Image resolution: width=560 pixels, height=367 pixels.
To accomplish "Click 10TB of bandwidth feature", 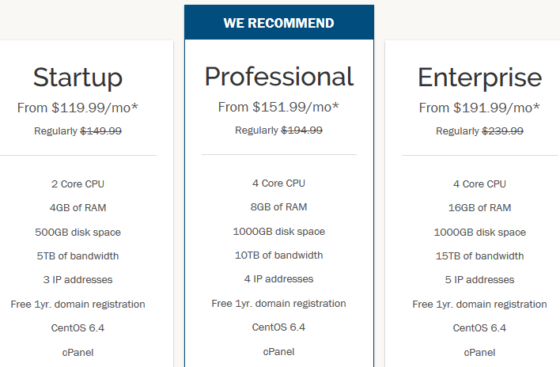I will 279,255.
